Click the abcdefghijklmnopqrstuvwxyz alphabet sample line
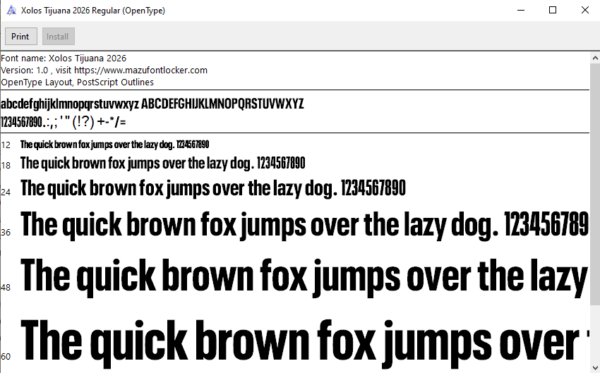600x373 pixels. click(152, 104)
